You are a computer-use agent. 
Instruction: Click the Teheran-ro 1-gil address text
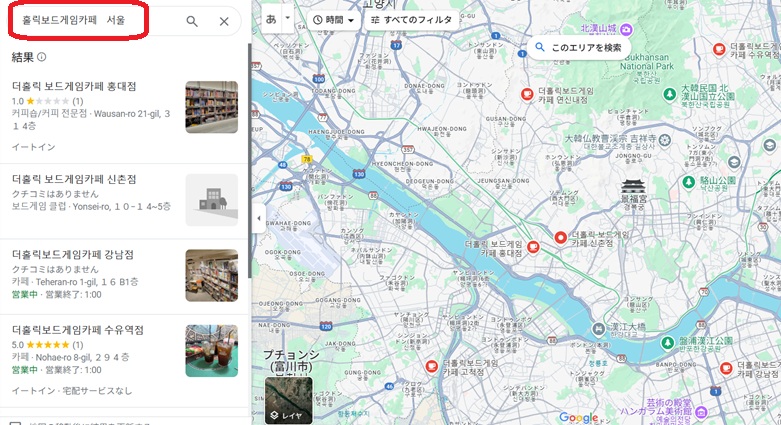pos(87,282)
